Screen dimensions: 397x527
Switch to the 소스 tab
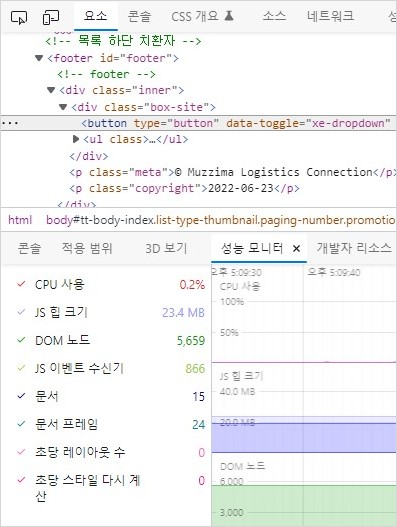pos(274,16)
